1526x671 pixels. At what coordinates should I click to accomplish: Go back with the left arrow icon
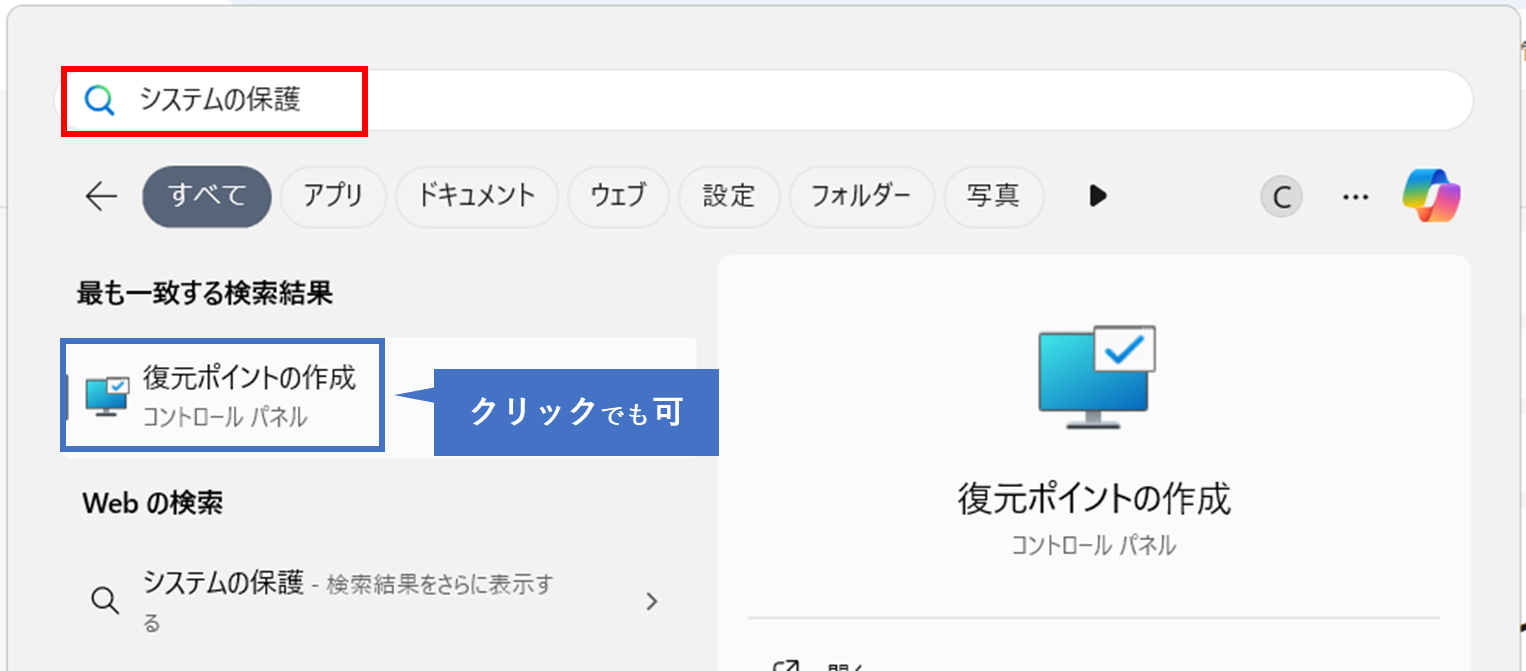click(x=101, y=197)
